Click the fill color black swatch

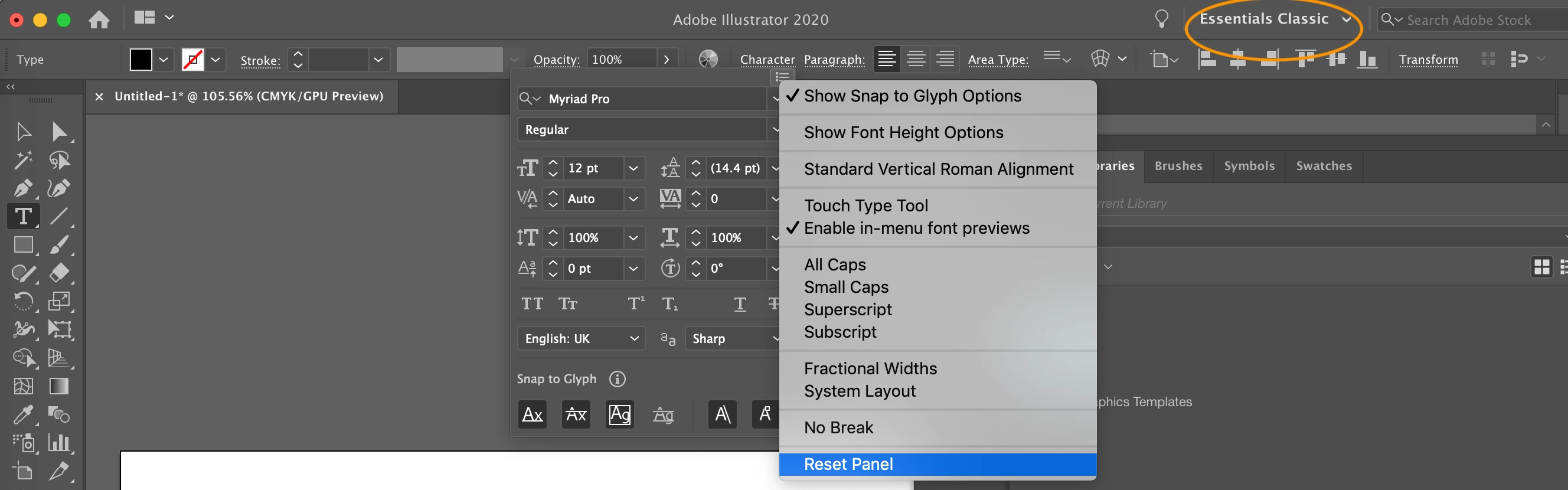(x=141, y=60)
